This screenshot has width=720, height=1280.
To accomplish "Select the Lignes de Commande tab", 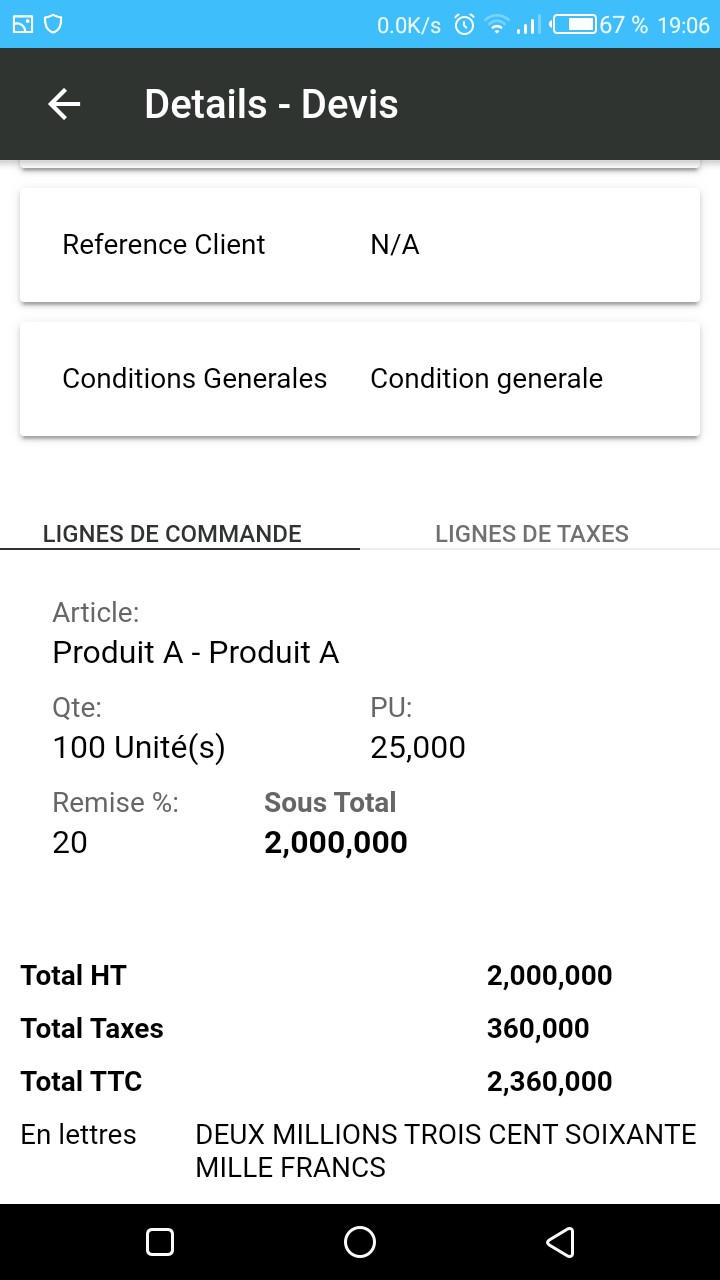I will [x=172, y=533].
